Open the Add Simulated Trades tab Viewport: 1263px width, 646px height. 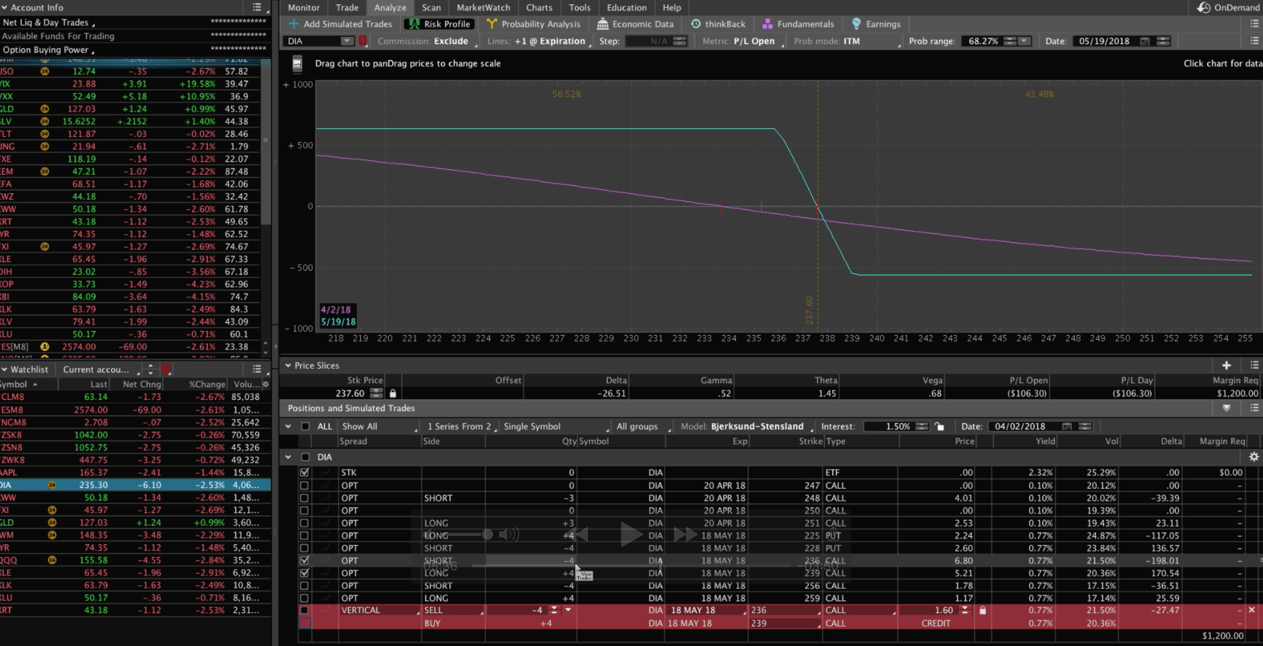tap(340, 24)
